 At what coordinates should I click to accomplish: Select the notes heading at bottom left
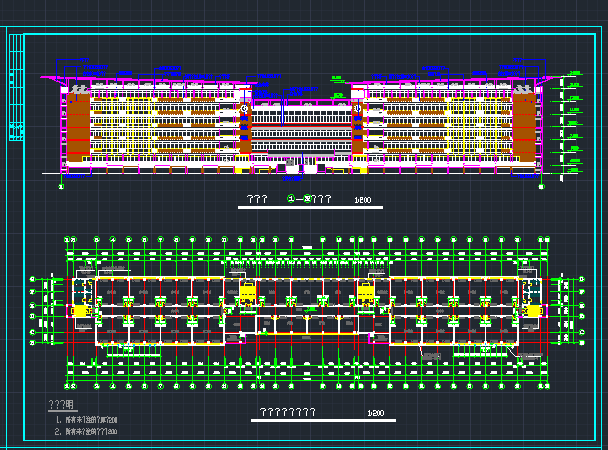point(60,405)
